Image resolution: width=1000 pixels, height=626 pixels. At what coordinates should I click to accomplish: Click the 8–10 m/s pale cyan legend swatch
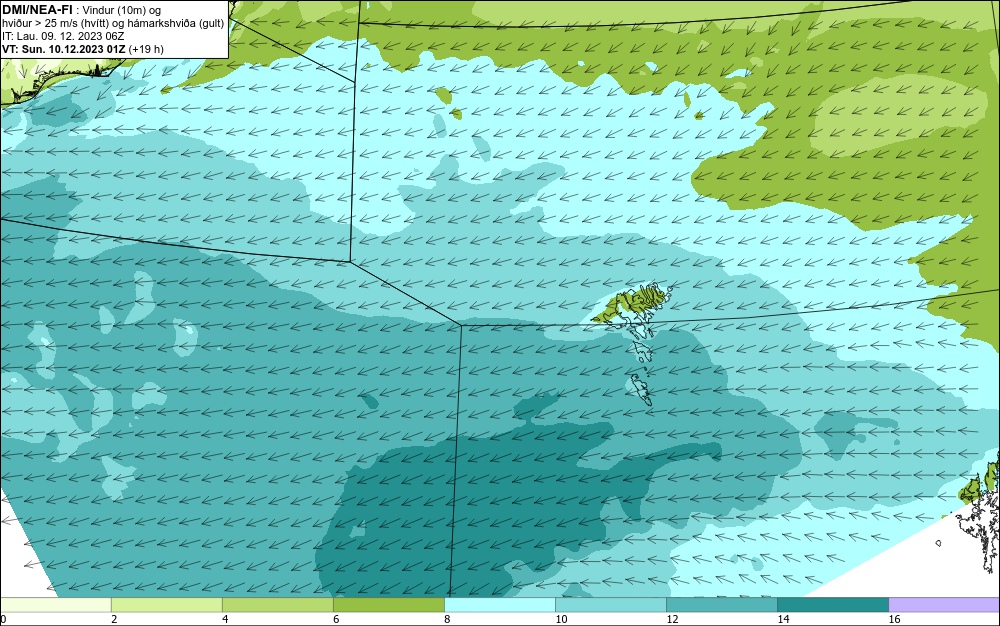click(x=499, y=604)
